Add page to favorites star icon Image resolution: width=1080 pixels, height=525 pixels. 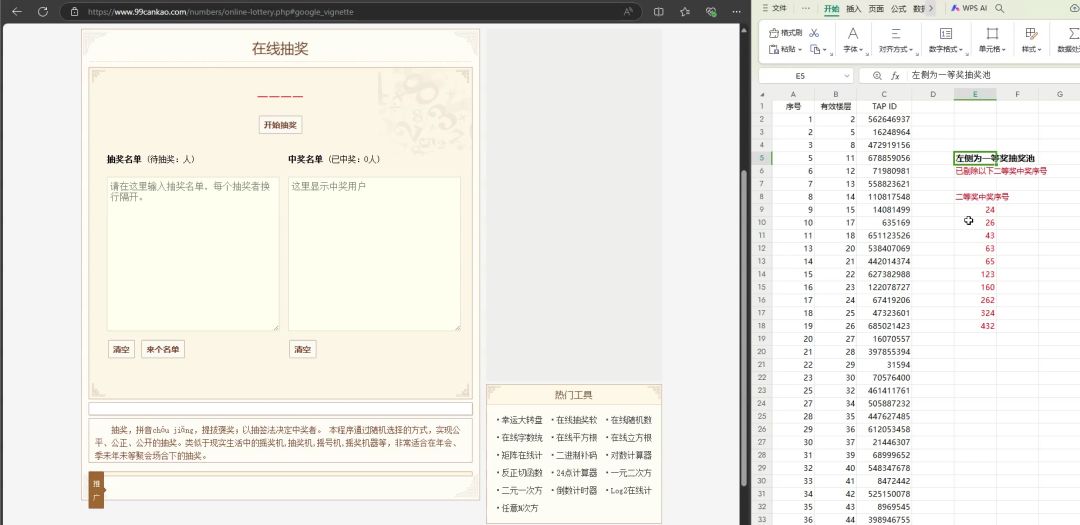tap(685, 11)
